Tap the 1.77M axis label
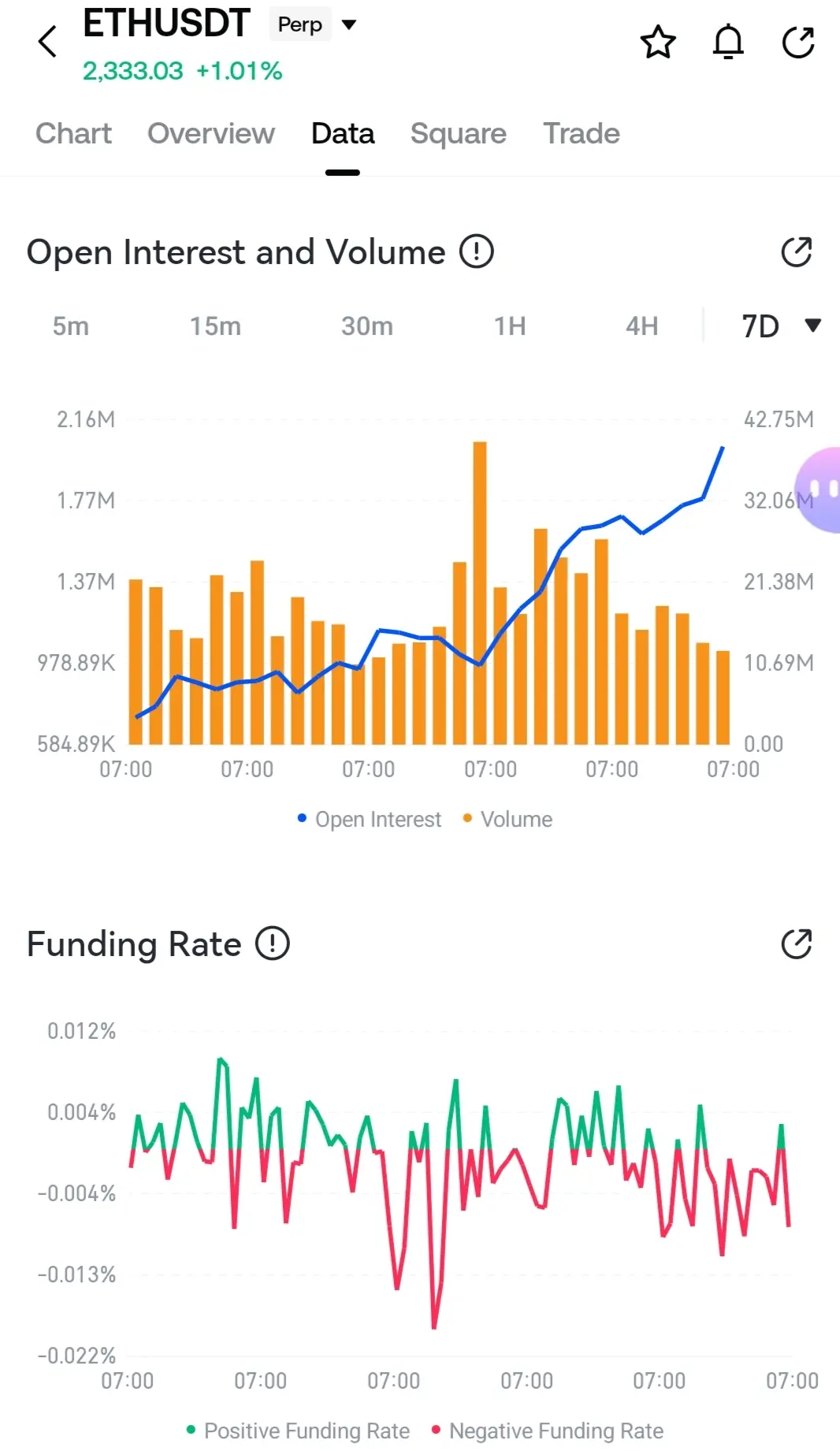This screenshot has width=840, height=1451. [86, 500]
